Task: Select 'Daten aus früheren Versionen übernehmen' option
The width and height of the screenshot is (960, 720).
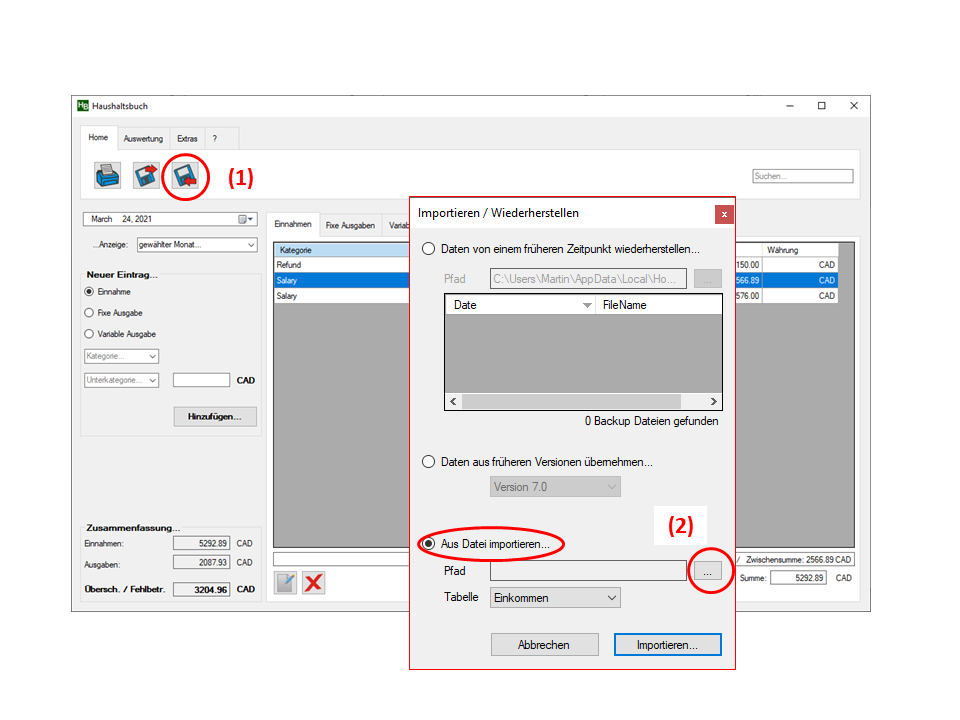Action: point(429,462)
